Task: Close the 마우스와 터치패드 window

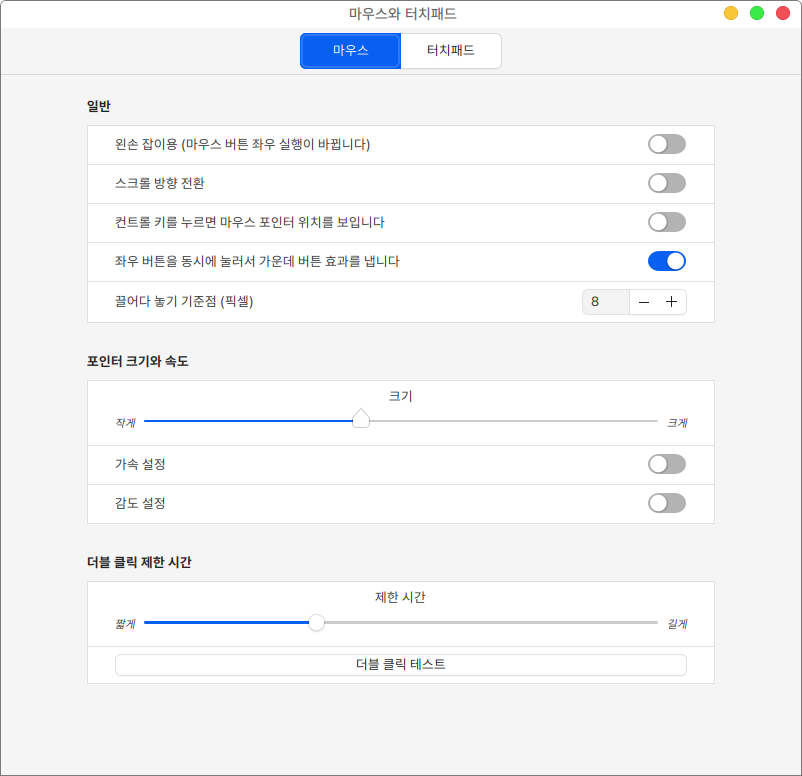Action: click(782, 13)
